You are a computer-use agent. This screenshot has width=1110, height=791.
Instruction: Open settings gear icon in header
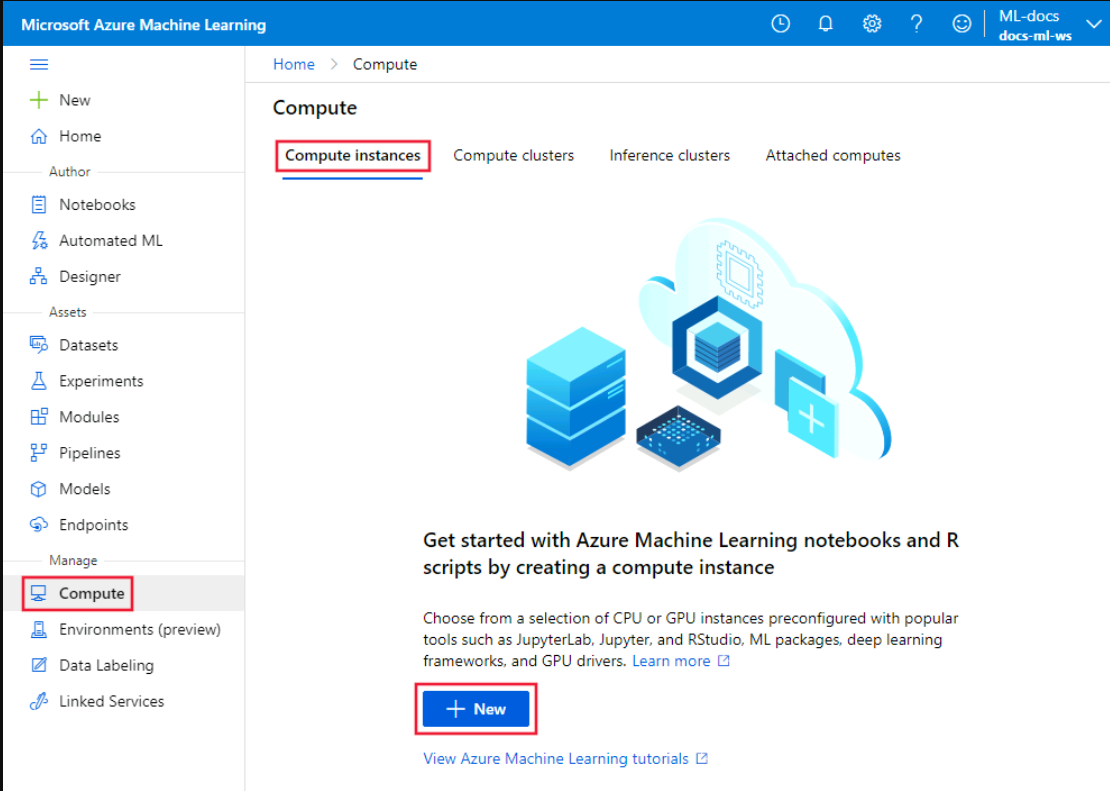871,24
